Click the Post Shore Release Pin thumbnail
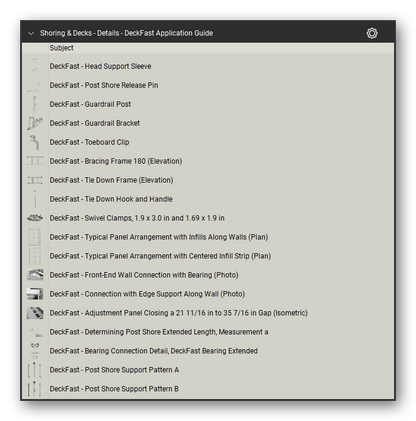Screen dimensions: 416x421 click(35, 85)
